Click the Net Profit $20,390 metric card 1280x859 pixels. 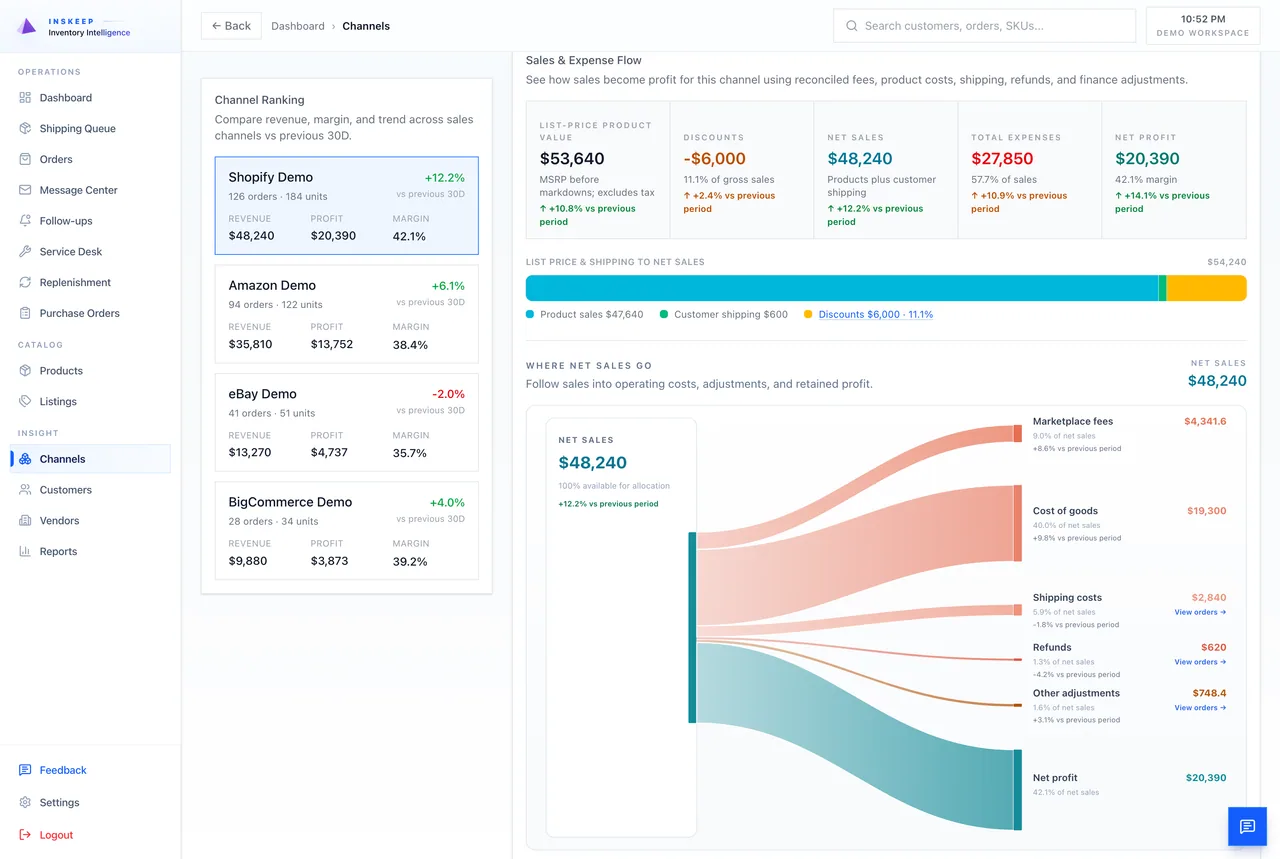coord(1174,169)
